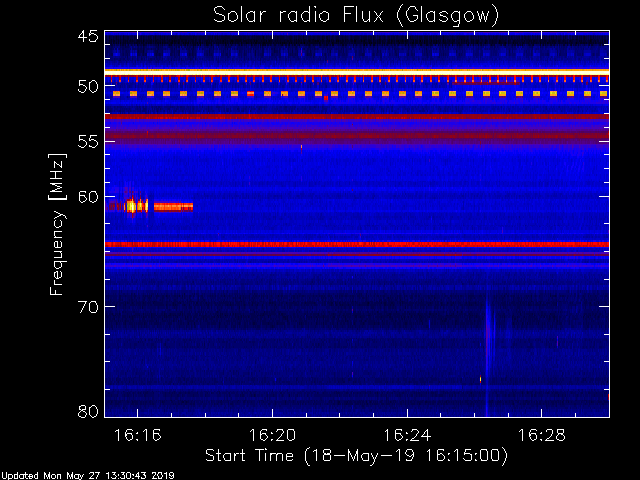Click the 50 MHz axis tick label
Viewport: 640px width, 480px height.
click(x=88, y=86)
